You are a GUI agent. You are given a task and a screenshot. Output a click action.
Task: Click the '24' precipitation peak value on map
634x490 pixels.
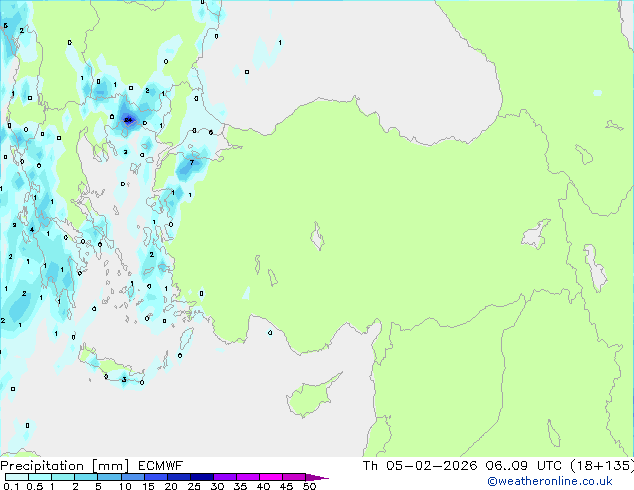coord(128,120)
